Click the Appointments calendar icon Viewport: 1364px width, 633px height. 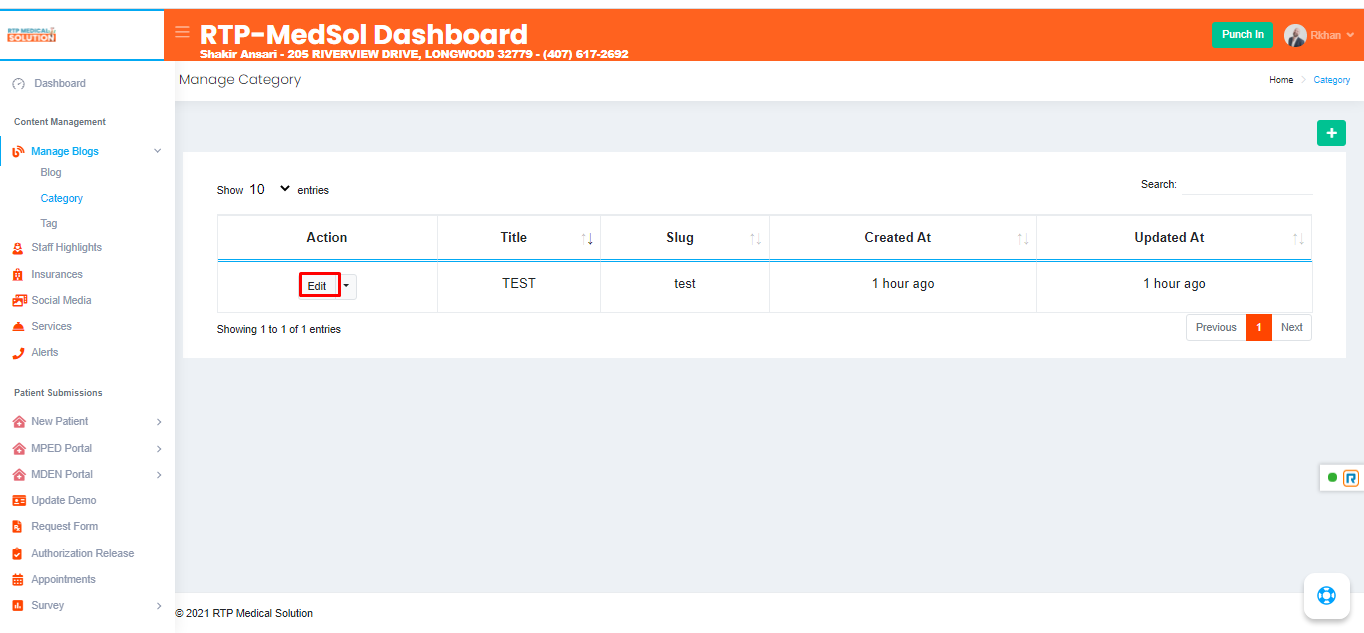pos(18,580)
